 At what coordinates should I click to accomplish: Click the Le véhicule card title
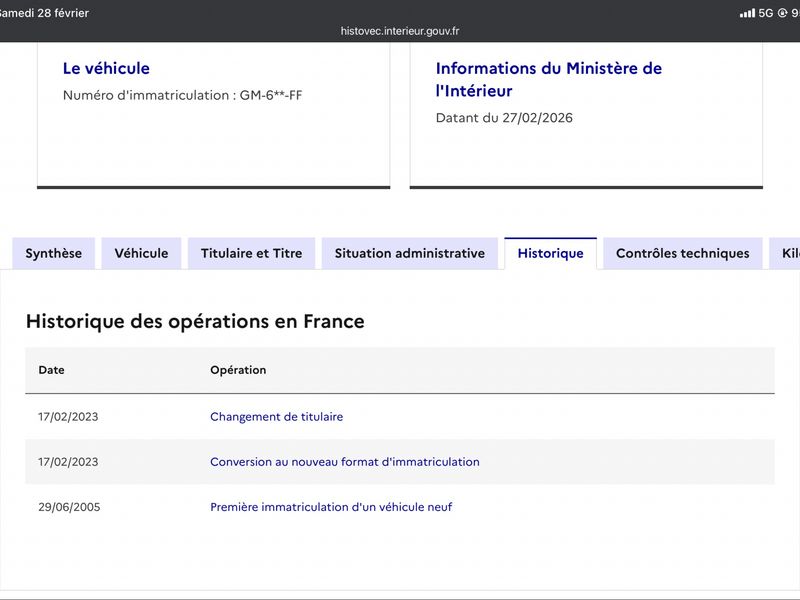click(x=106, y=69)
